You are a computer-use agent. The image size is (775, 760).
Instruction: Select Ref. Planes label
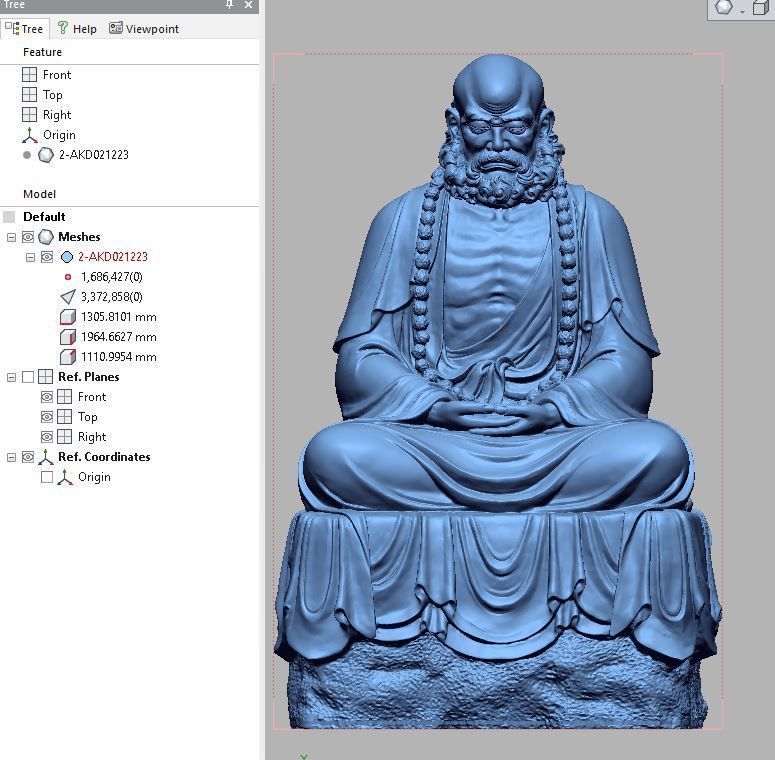click(x=88, y=377)
